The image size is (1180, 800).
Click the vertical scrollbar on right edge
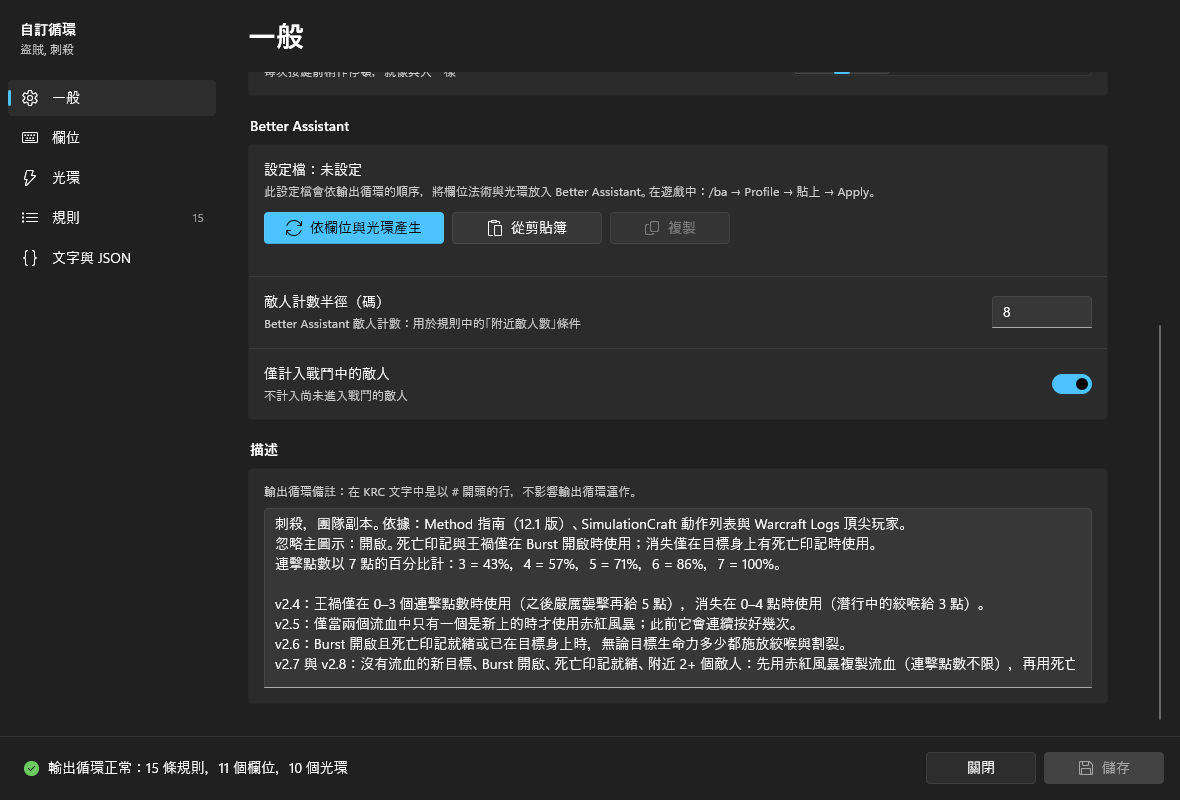[1160, 522]
